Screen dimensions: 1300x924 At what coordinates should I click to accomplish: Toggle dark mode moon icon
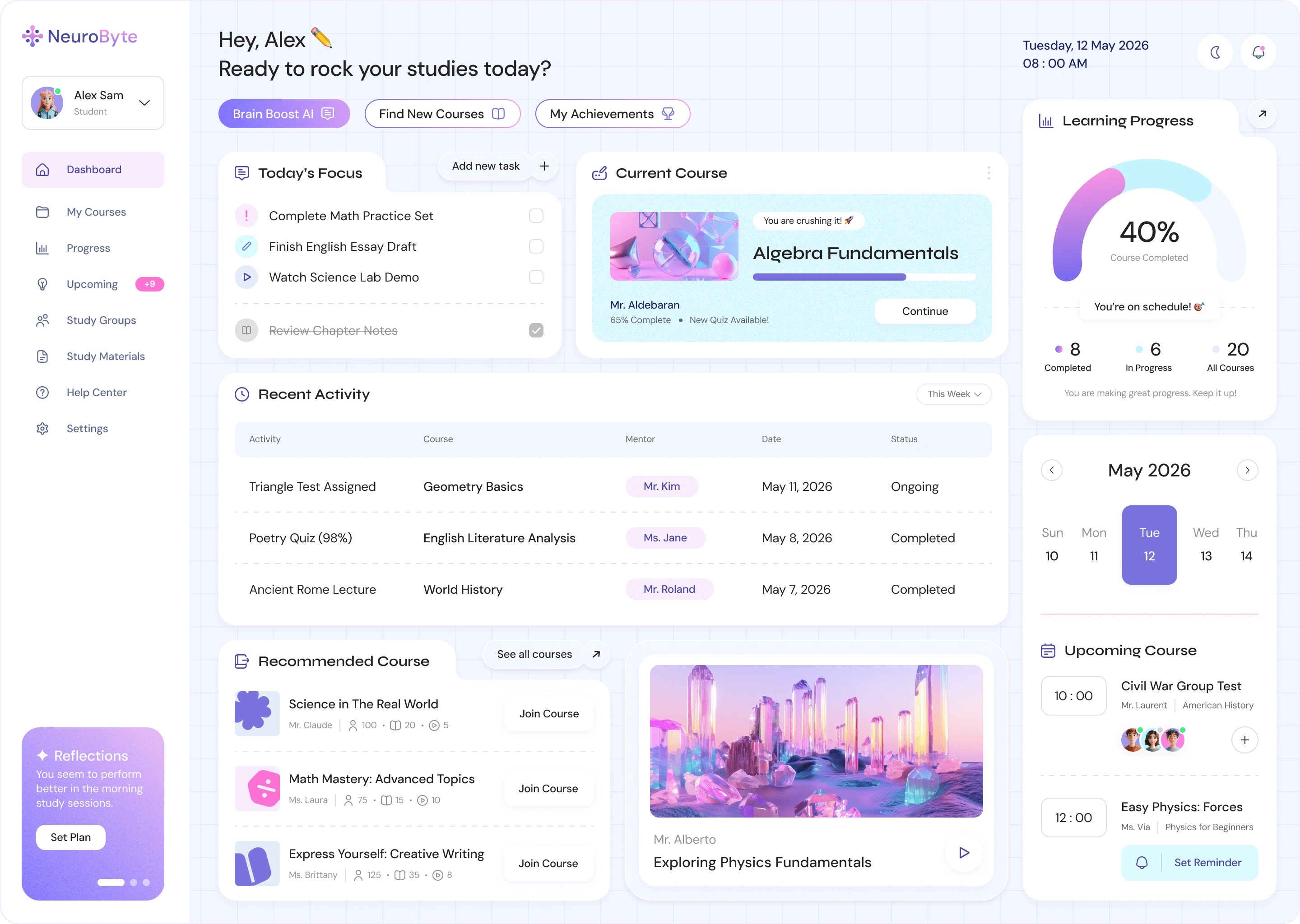[x=1215, y=52]
